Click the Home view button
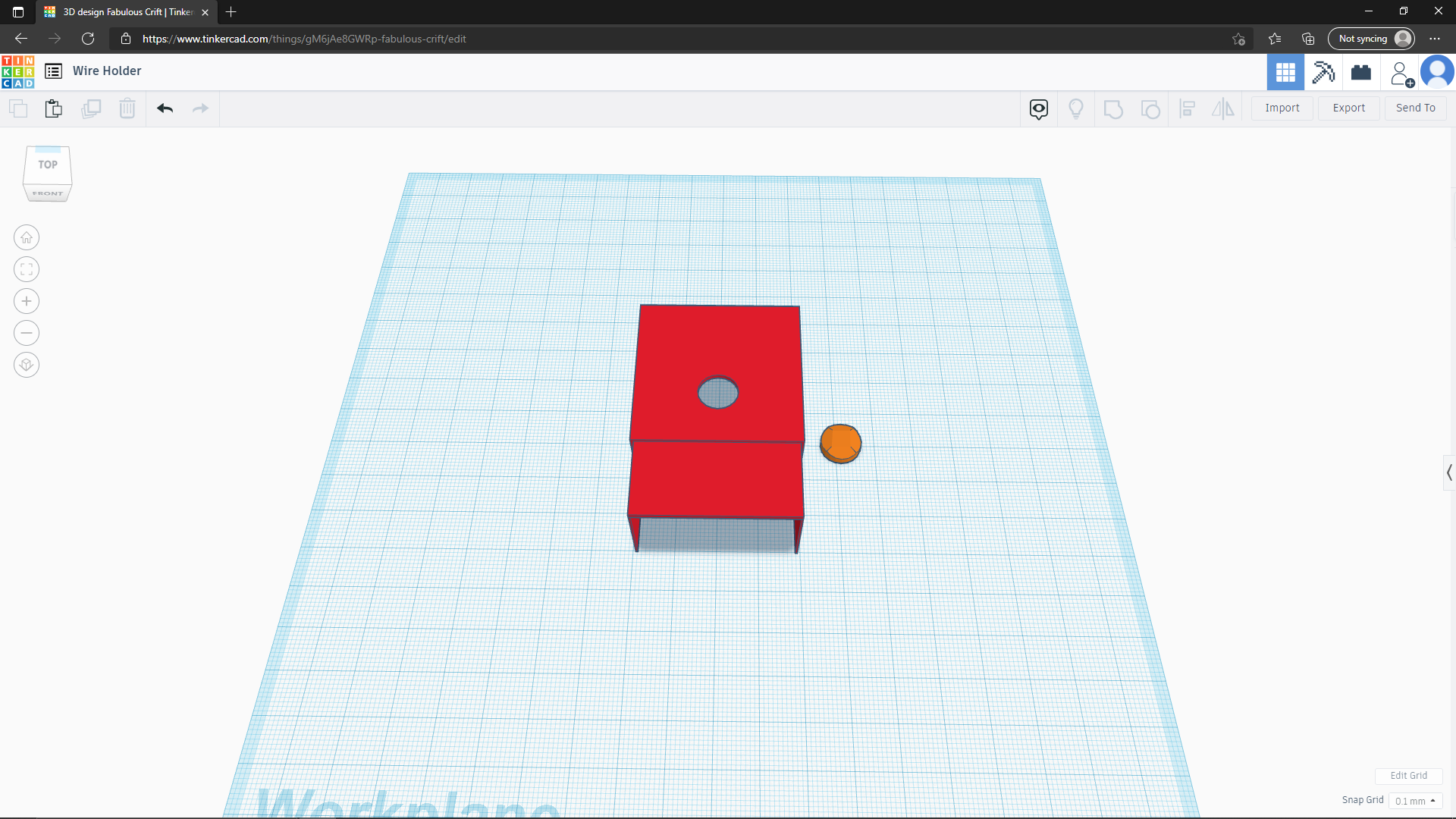The width and height of the screenshot is (1456, 819). tap(27, 238)
